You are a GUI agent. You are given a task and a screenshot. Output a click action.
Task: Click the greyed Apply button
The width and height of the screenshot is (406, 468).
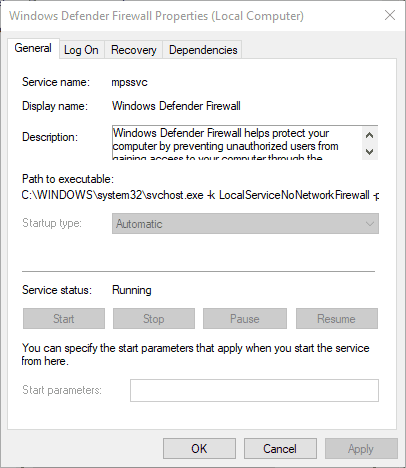tap(361, 448)
